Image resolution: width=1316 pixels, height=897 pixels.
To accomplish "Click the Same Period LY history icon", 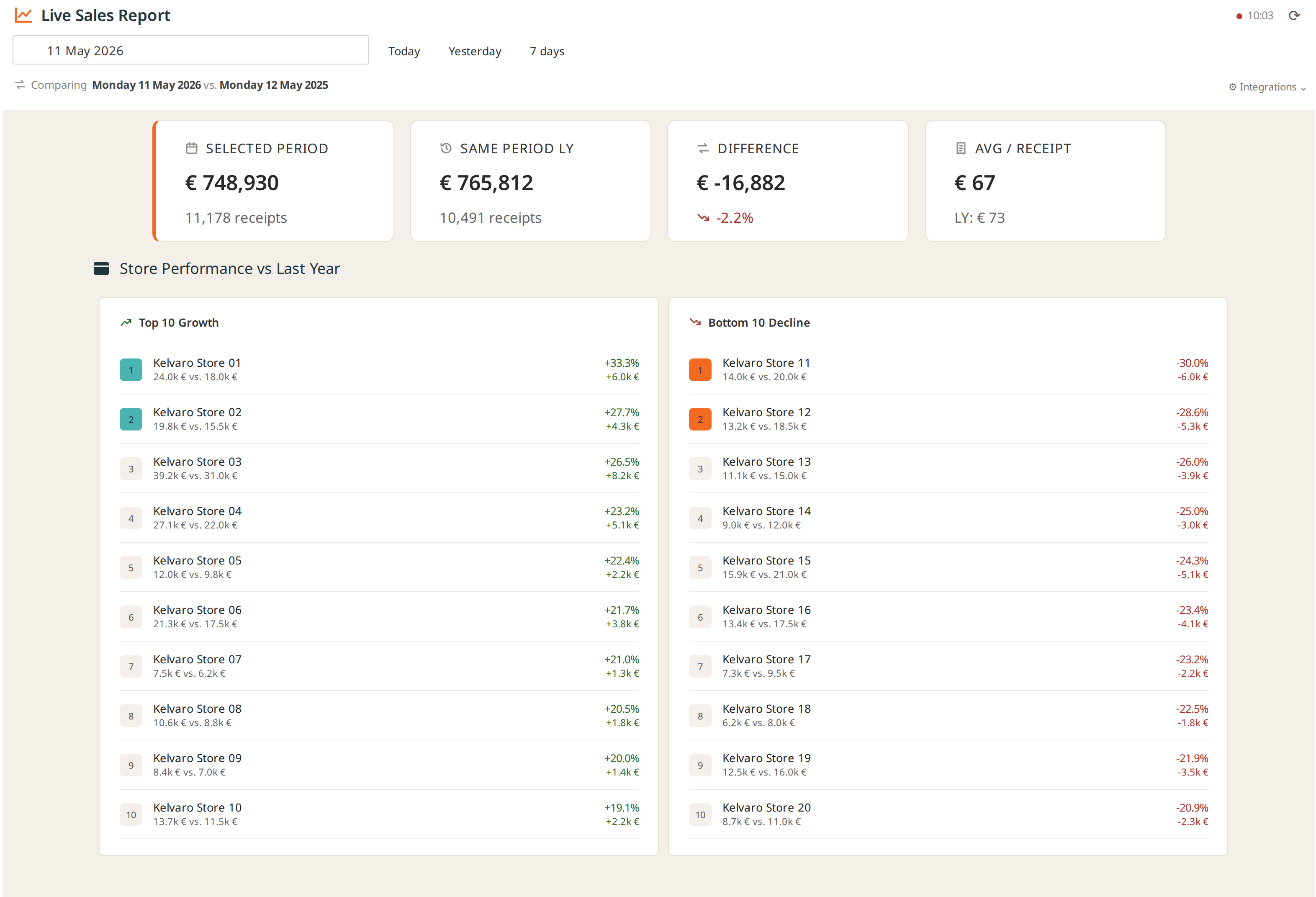I will coord(446,149).
